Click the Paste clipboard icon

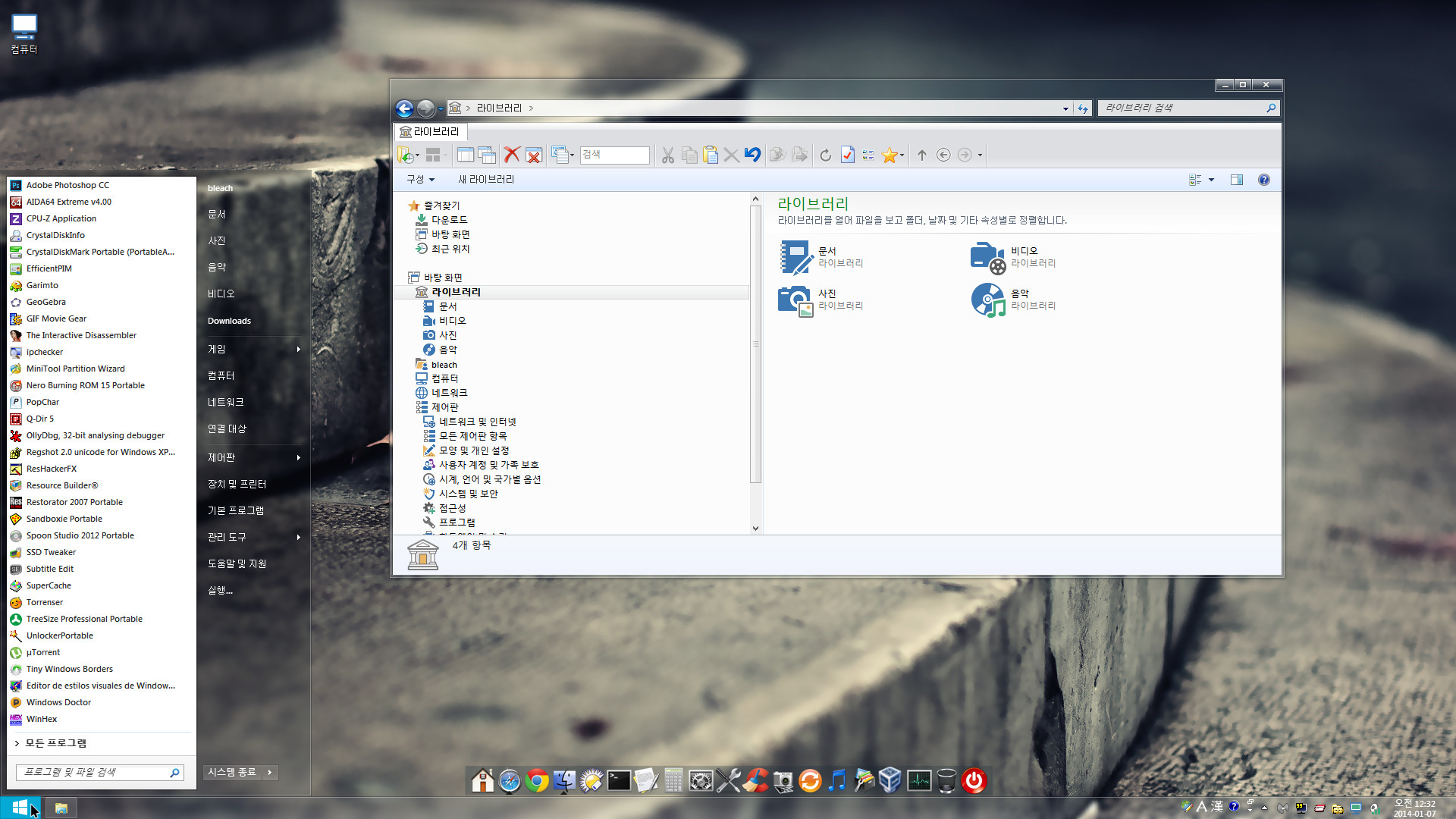711,155
